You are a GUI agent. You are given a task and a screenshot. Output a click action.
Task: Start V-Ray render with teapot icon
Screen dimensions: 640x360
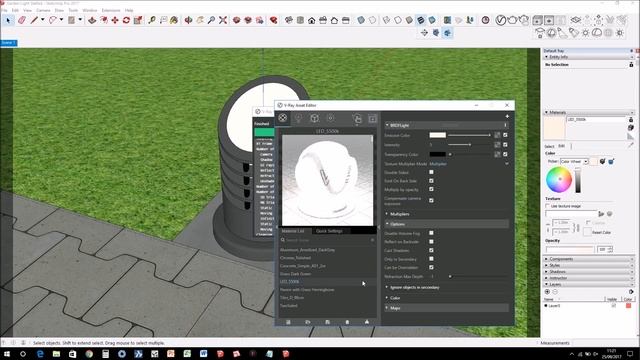pyautogui.click(x=513, y=20)
